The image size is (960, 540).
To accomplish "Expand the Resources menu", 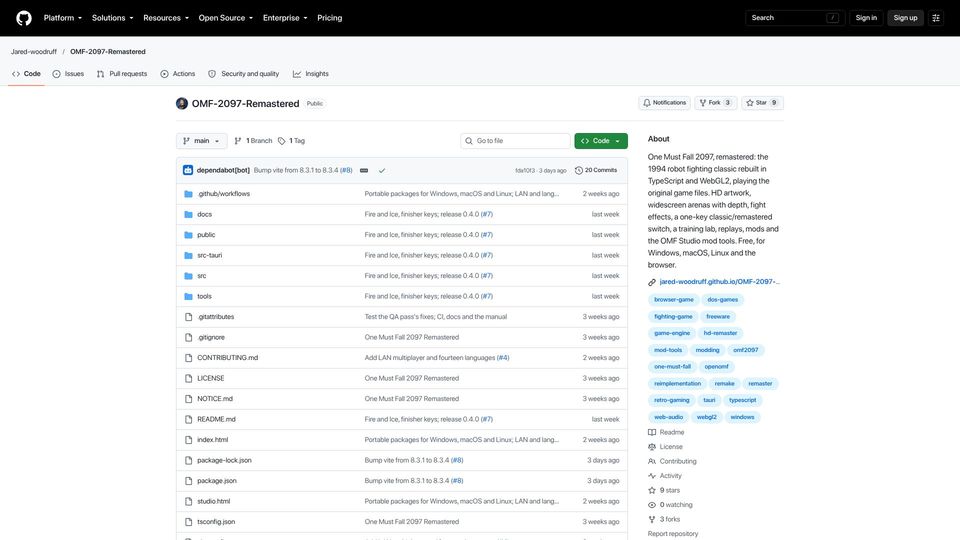I will click(166, 18).
